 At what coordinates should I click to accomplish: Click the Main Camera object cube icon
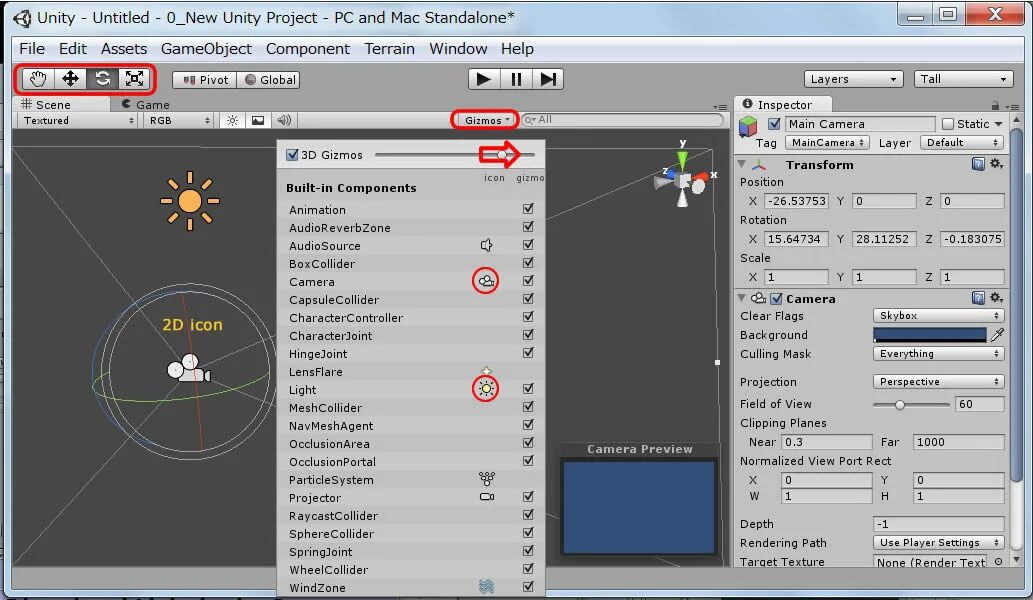coord(748,126)
